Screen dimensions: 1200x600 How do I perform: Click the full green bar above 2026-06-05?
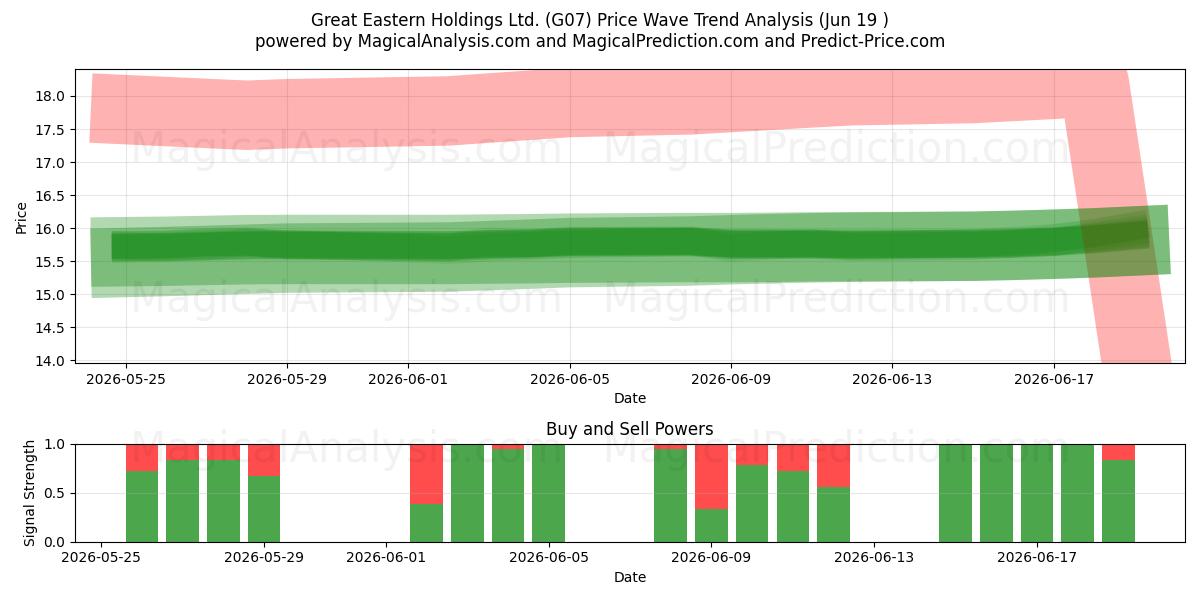click(548, 493)
